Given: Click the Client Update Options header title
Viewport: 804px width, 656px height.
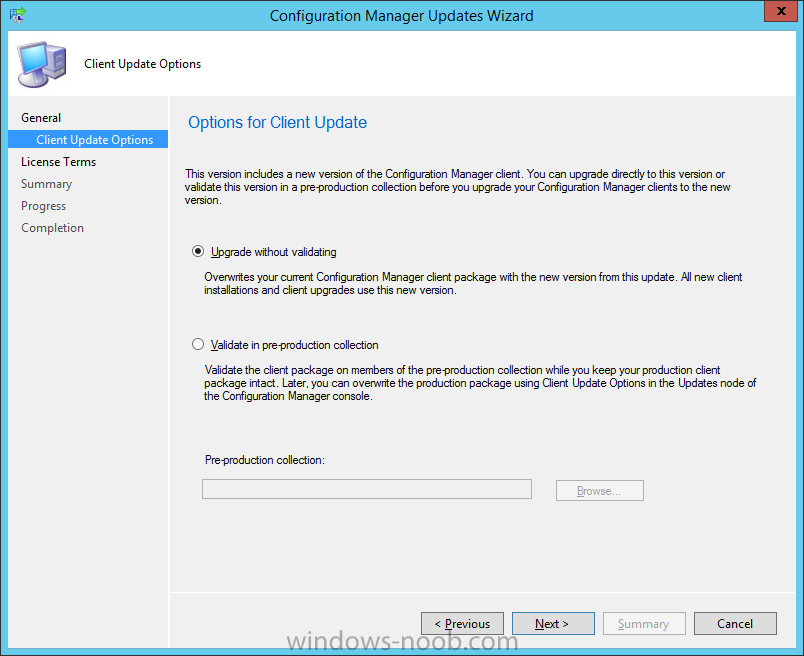Looking at the screenshot, I should [143, 64].
